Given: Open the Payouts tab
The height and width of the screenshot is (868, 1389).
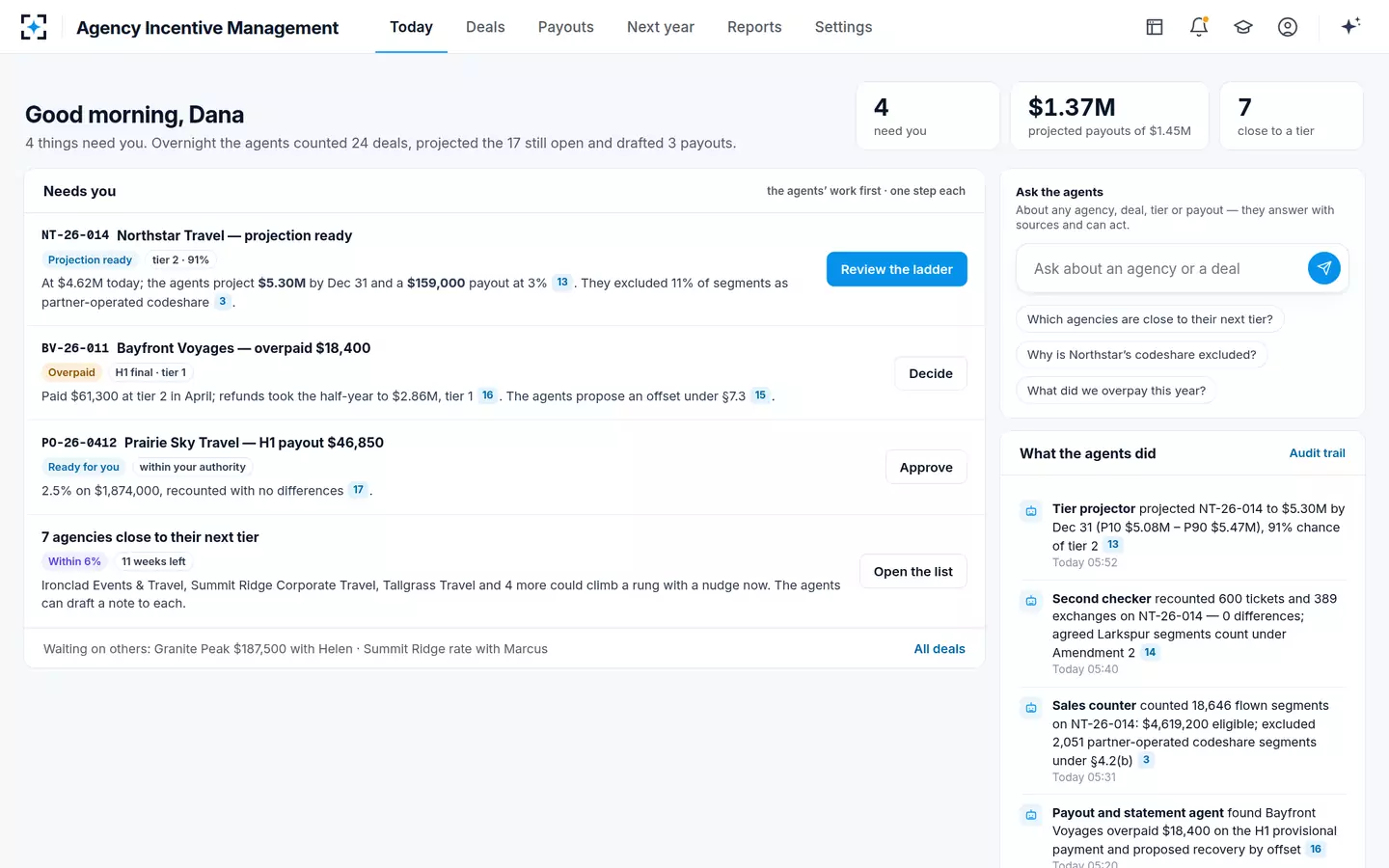Looking at the screenshot, I should point(566,27).
